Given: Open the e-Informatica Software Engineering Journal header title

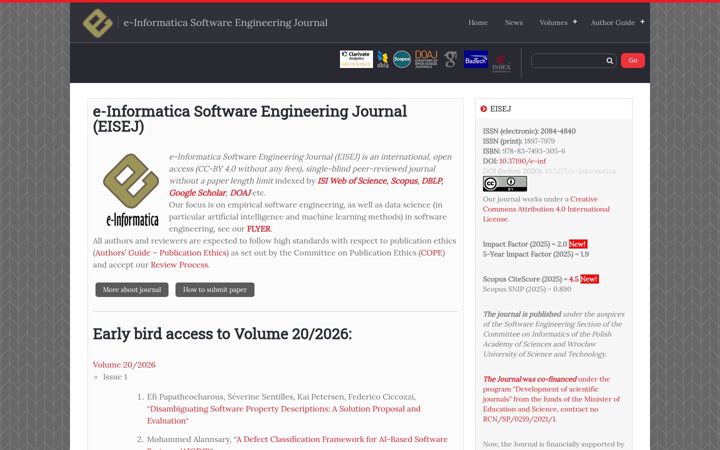Looking at the screenshot, I should 225,22.
